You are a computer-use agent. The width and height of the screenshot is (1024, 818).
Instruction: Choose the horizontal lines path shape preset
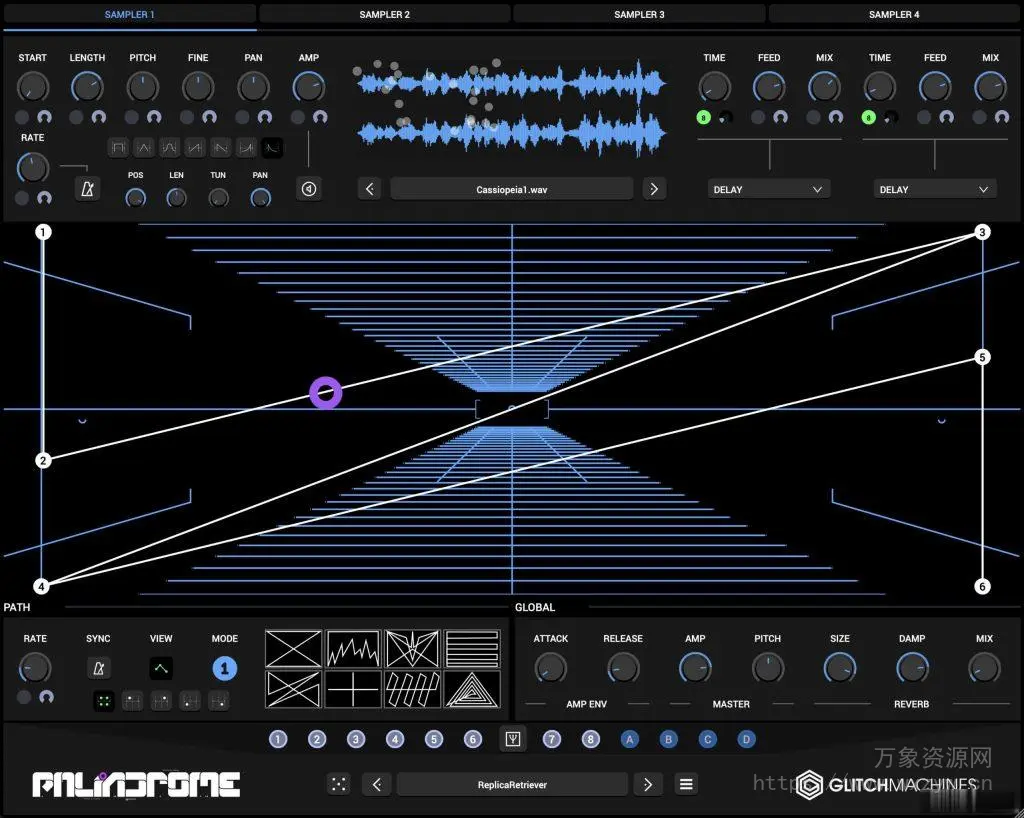(472, 648)
